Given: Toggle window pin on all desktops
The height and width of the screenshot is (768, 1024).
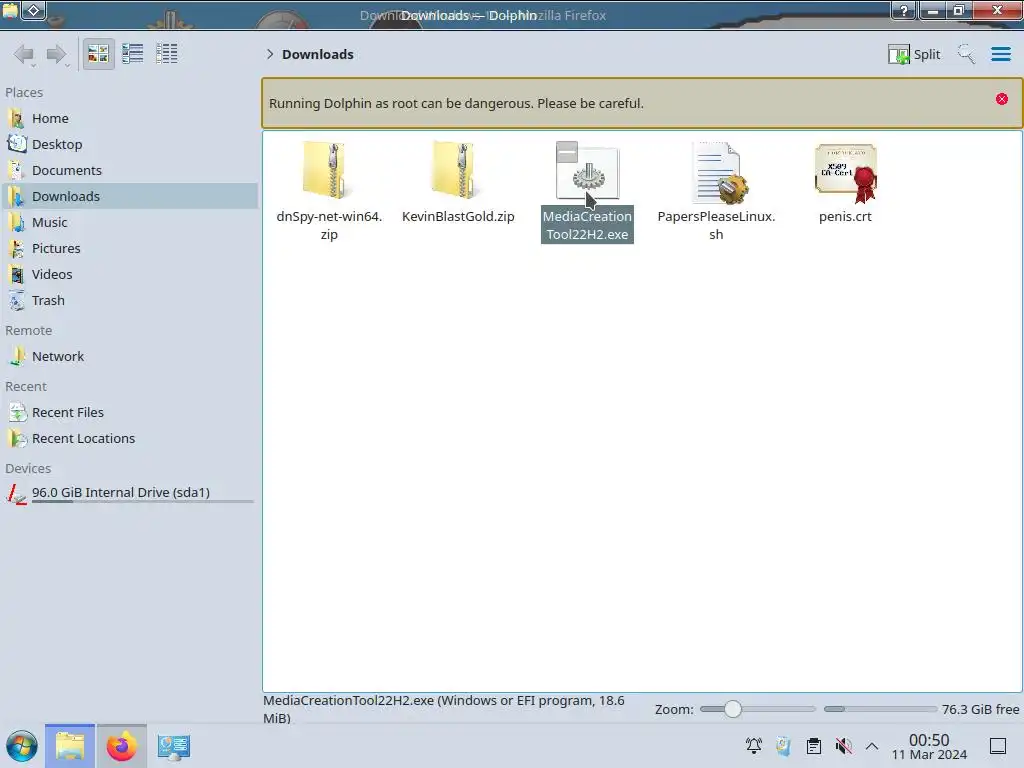Looking at the screenshot, I should click(34, 10).
